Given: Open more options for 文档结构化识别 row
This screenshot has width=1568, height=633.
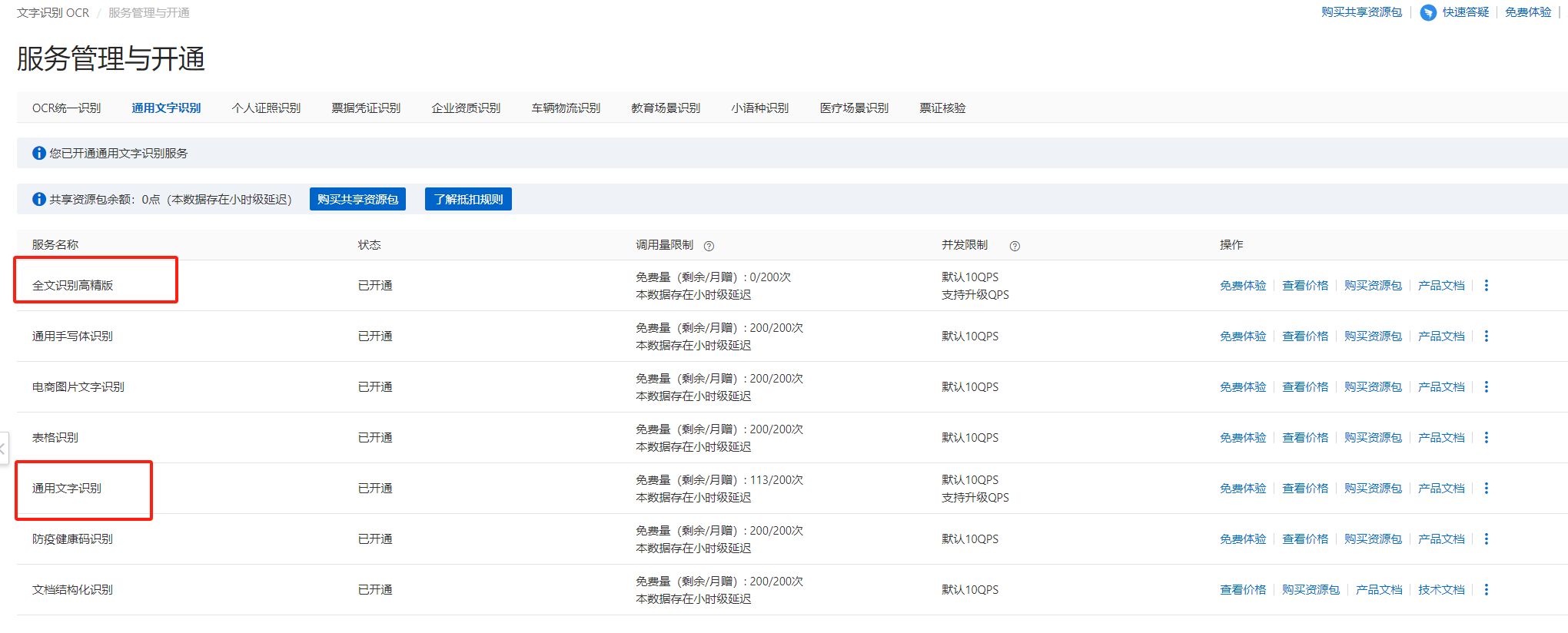Looking at the screenshot, I should coord(1486,589).
